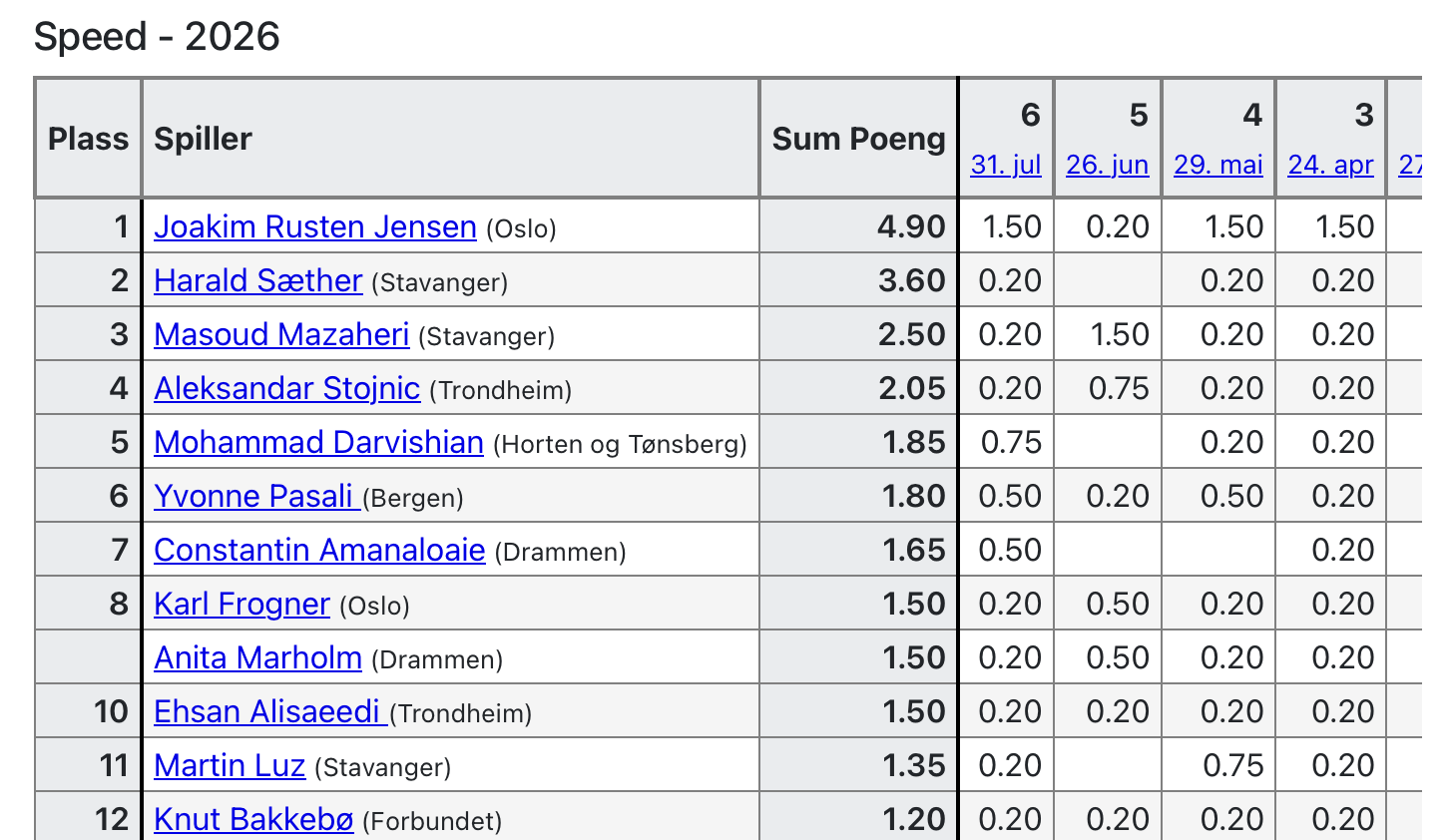Click the Plass column header
The width and height of the screenshot is (1453, 840).
coord(89,139)
